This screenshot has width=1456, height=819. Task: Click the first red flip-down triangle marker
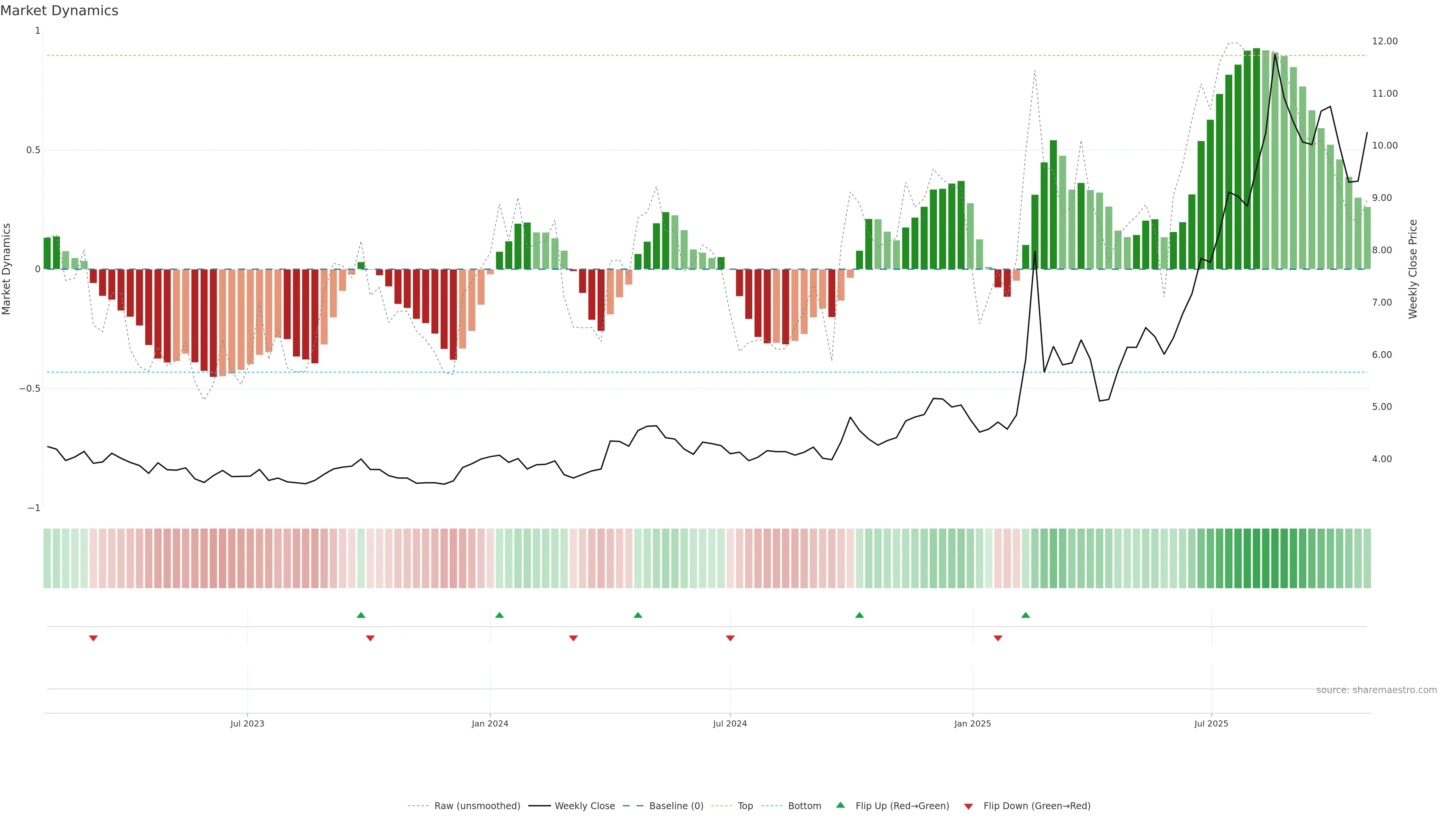pos(93,638)
